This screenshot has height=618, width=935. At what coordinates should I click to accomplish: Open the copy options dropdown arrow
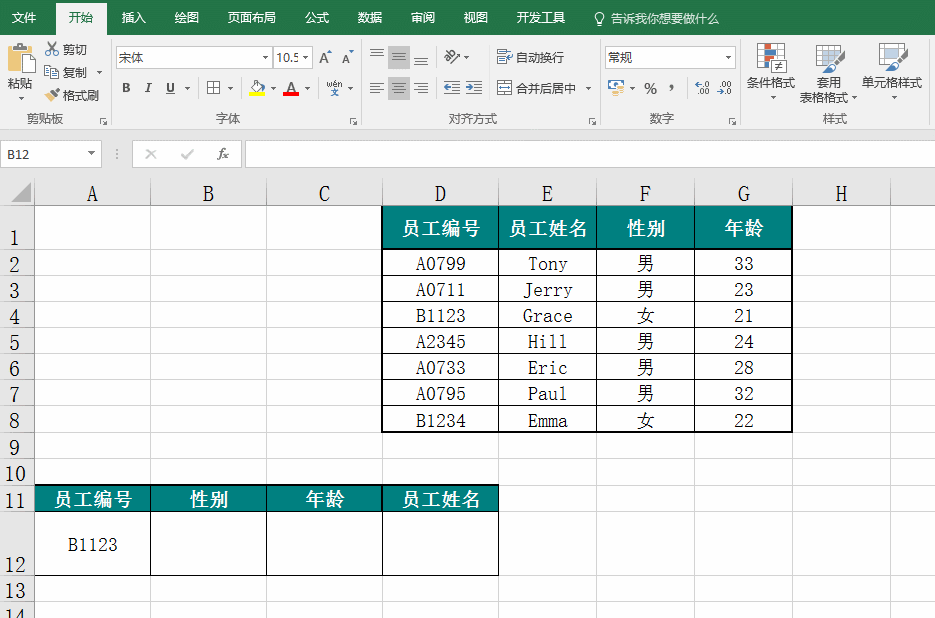99,72
